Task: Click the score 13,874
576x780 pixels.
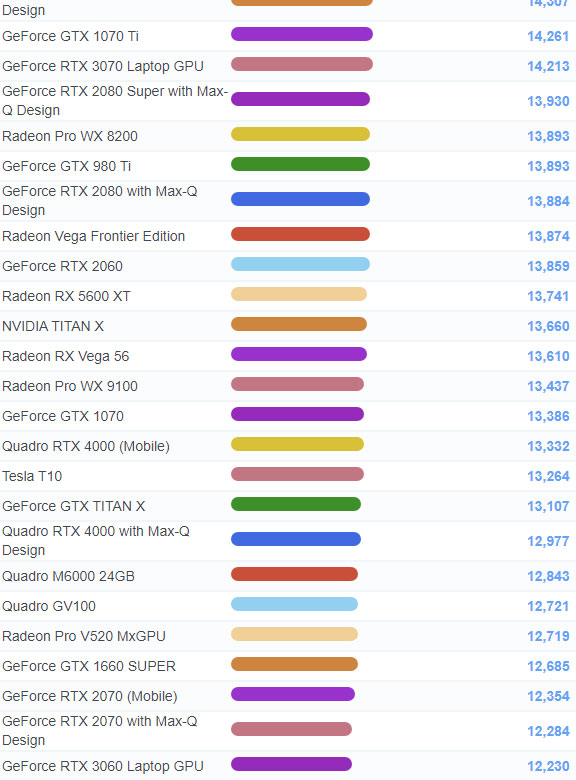Action: click(x=548, y=236)
